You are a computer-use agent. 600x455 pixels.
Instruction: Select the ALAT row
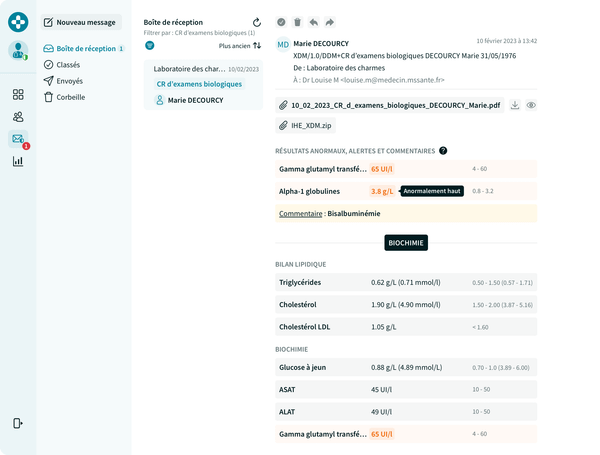pos(406,412)
